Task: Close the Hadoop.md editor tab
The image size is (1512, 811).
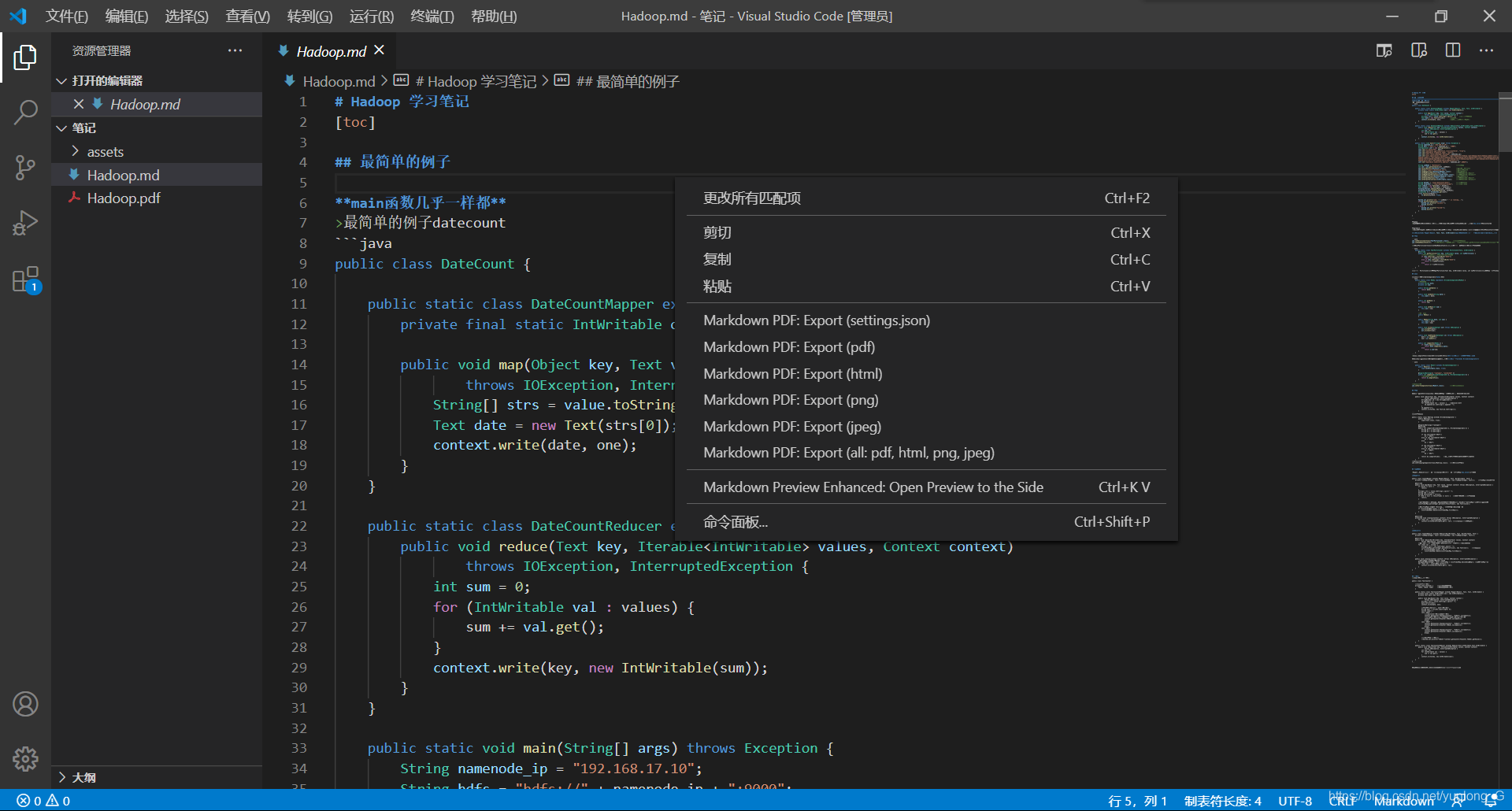Action: 380,50
